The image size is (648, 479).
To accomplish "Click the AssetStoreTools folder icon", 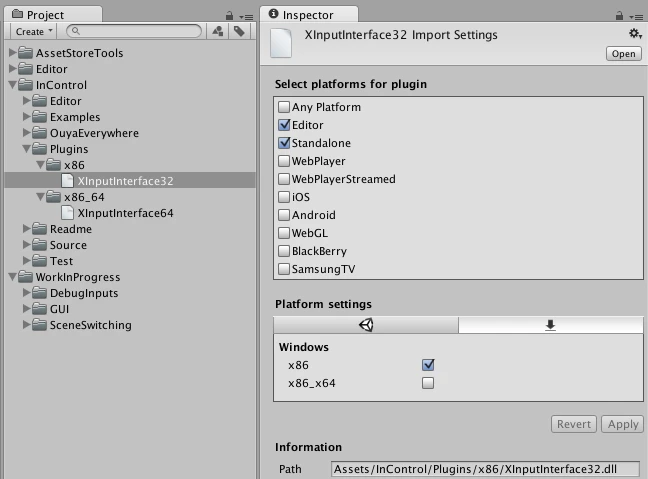I will click(26, 52).
